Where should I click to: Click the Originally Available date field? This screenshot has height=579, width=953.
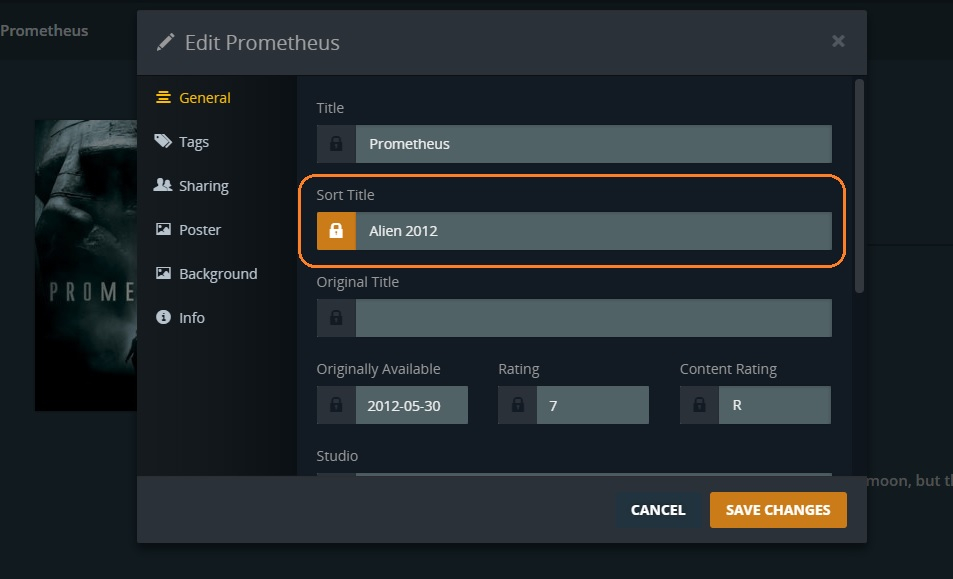coord(411,405)
